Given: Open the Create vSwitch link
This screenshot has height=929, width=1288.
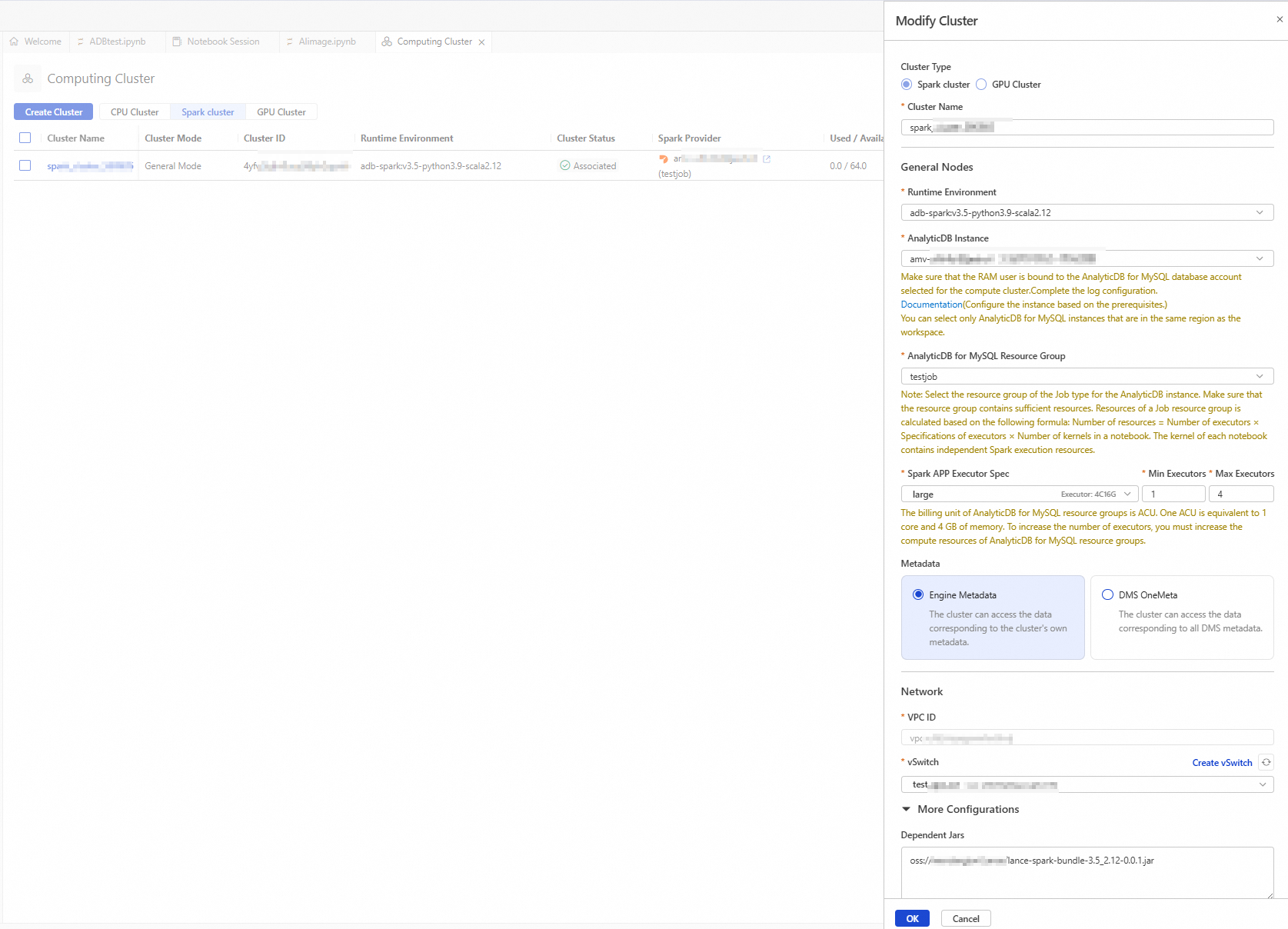Looking at the screenshot, I should point(1222,763).
